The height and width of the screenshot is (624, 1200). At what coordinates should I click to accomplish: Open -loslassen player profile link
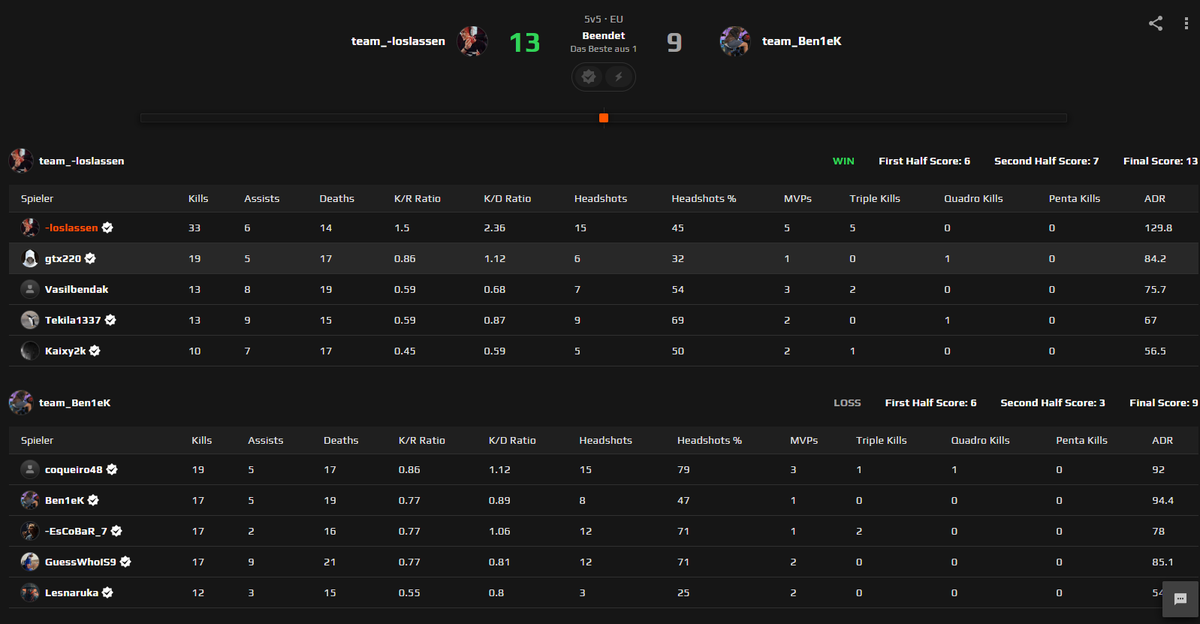pos(72,228)
